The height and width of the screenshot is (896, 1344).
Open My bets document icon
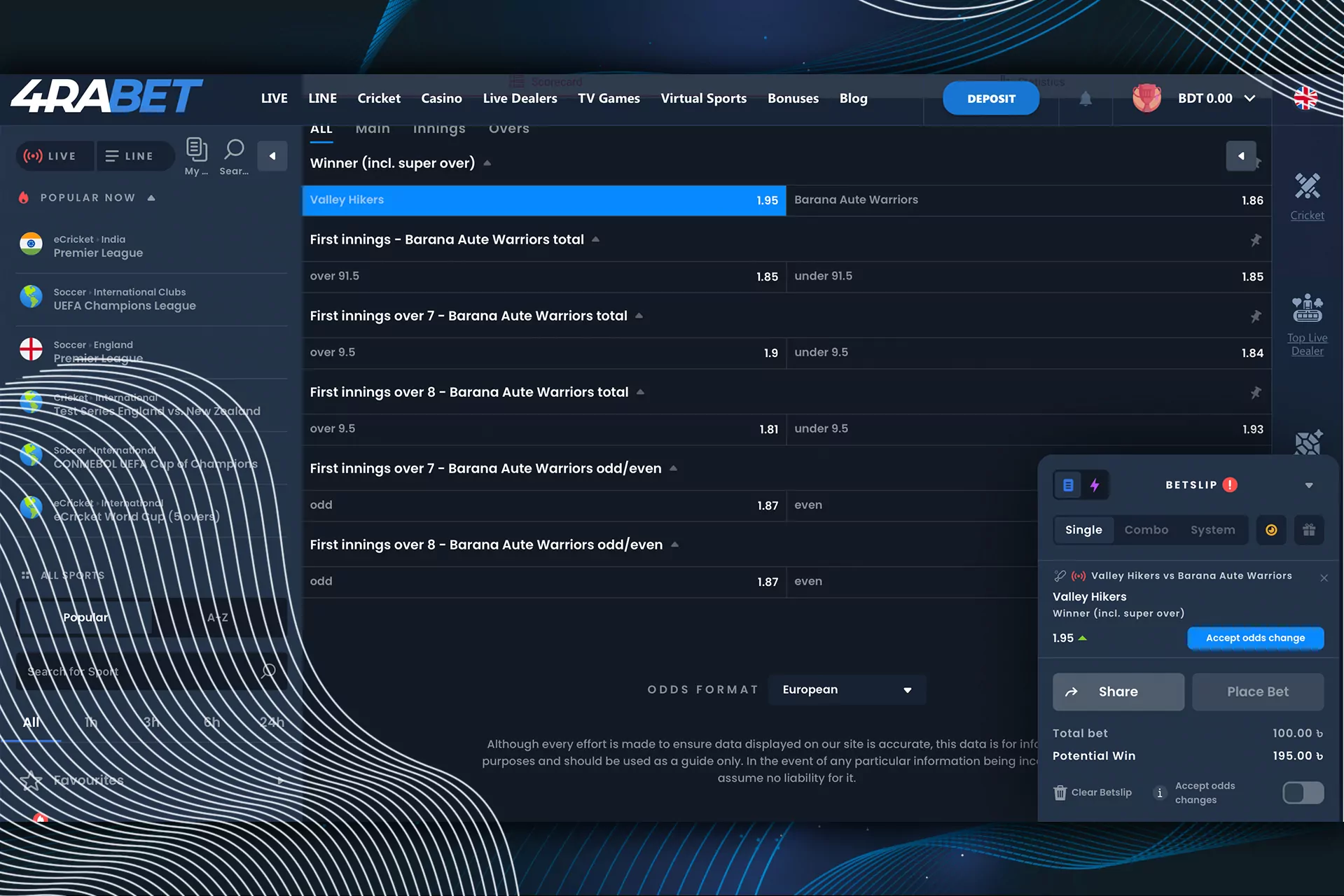[197, 149]
